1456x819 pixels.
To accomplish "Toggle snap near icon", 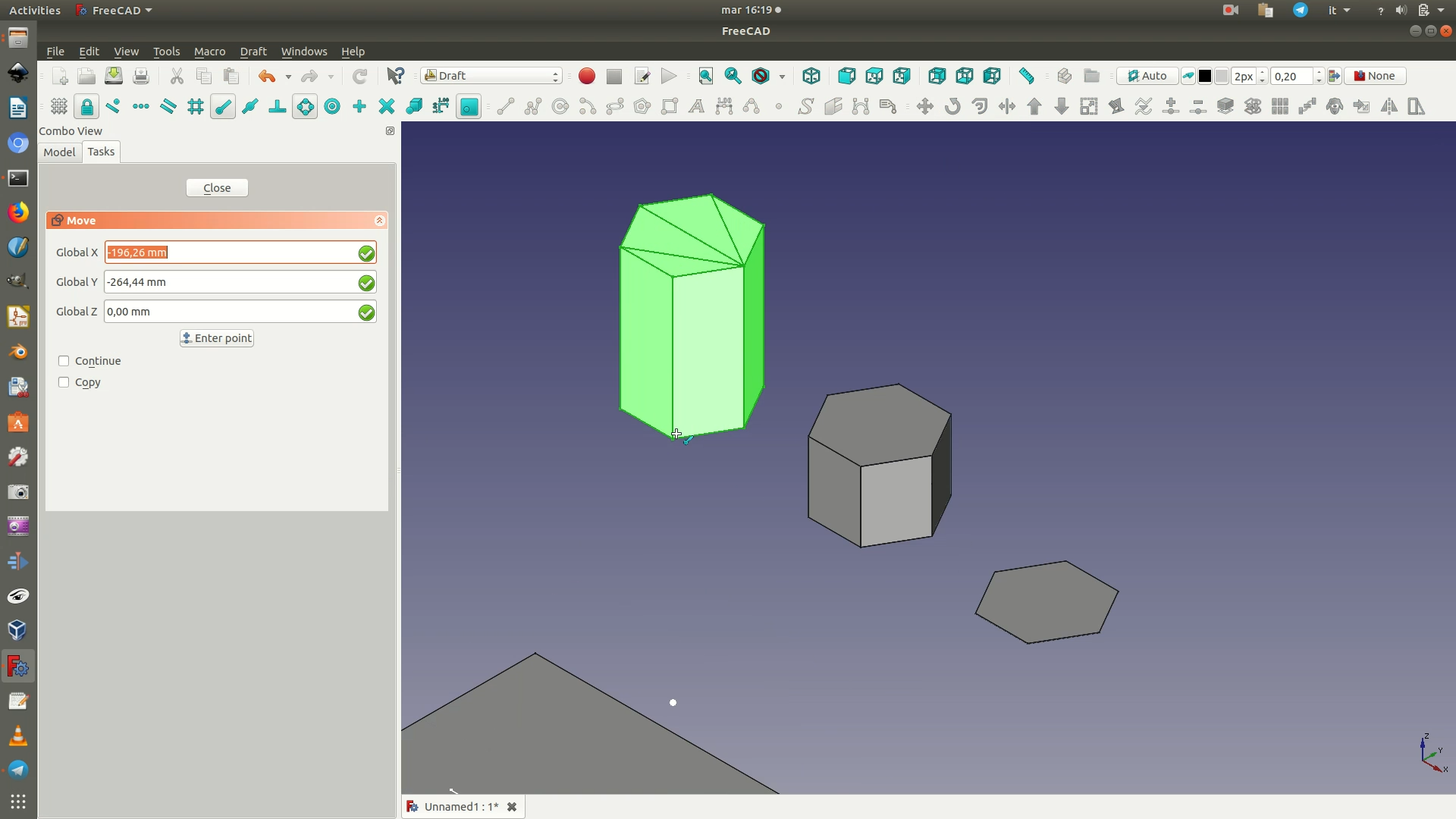I will 114,107.
